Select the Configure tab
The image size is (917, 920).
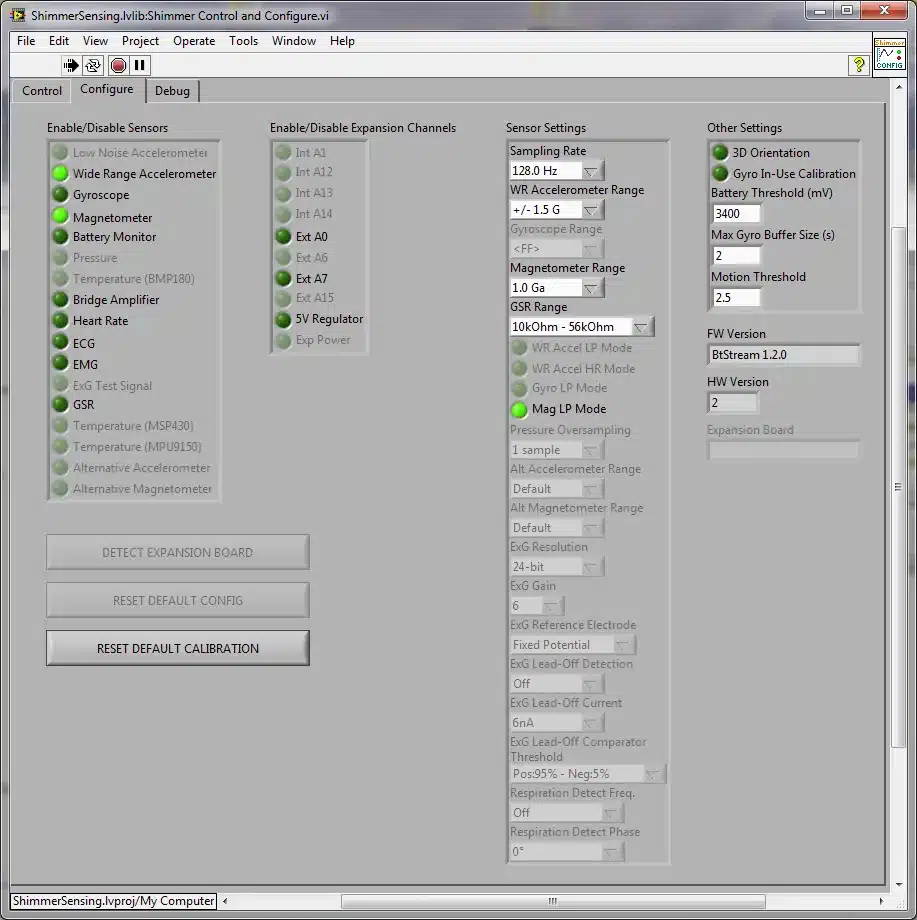pyautogui.click(x=107, y=89)
